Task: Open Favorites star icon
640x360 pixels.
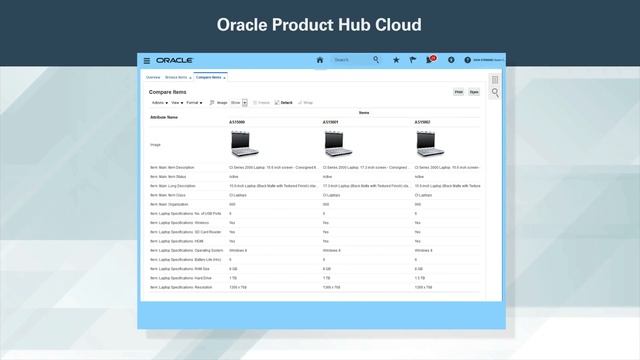Action: click(x=396, y=60)
